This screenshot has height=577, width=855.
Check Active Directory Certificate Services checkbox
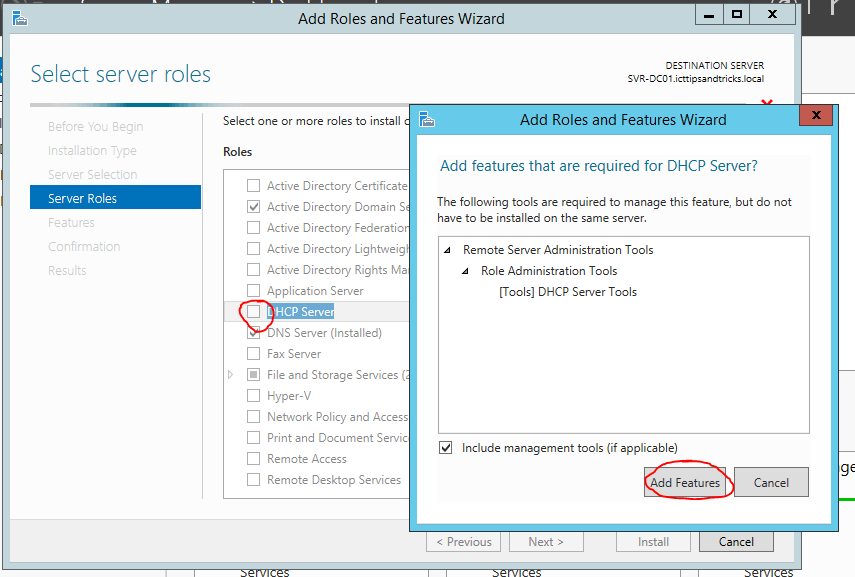click(x=254, y=186)
